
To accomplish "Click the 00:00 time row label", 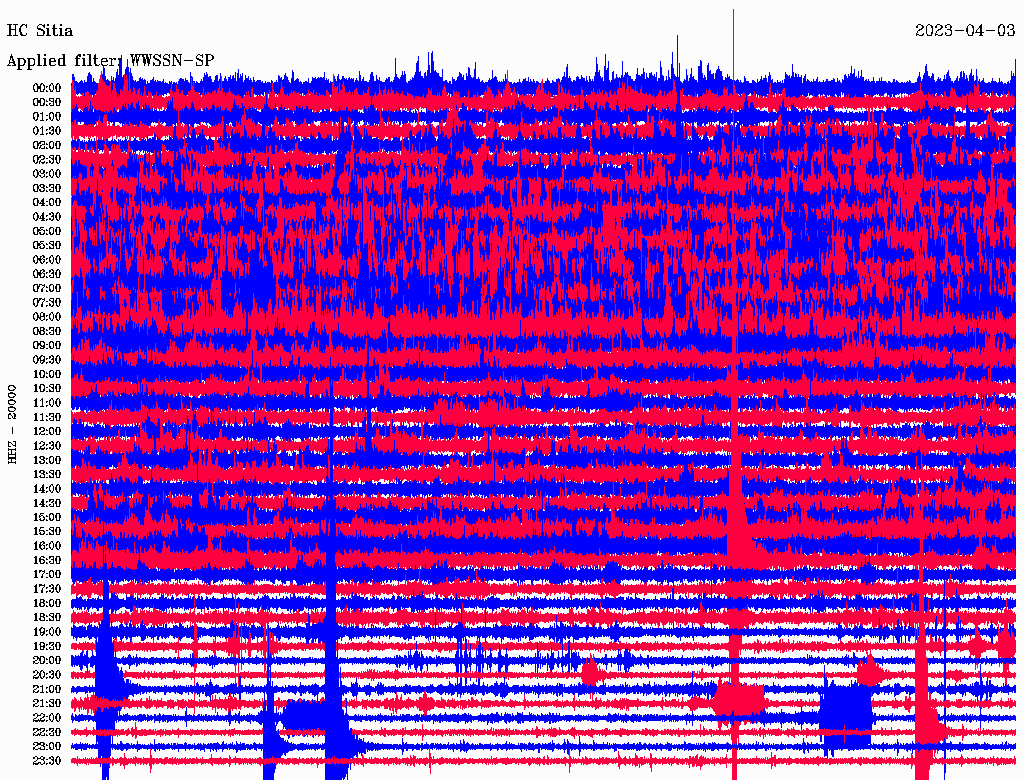I will pos(47,88).
